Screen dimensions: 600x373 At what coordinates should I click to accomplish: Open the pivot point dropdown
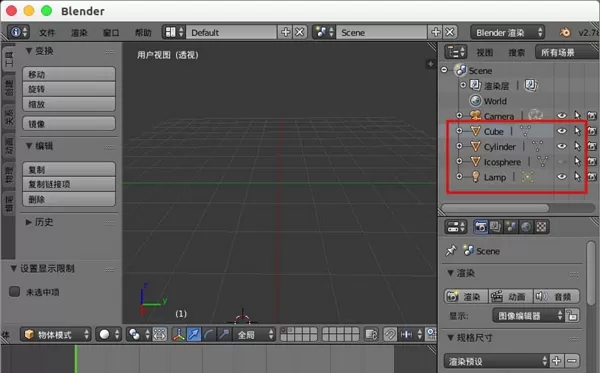[139, 334]
